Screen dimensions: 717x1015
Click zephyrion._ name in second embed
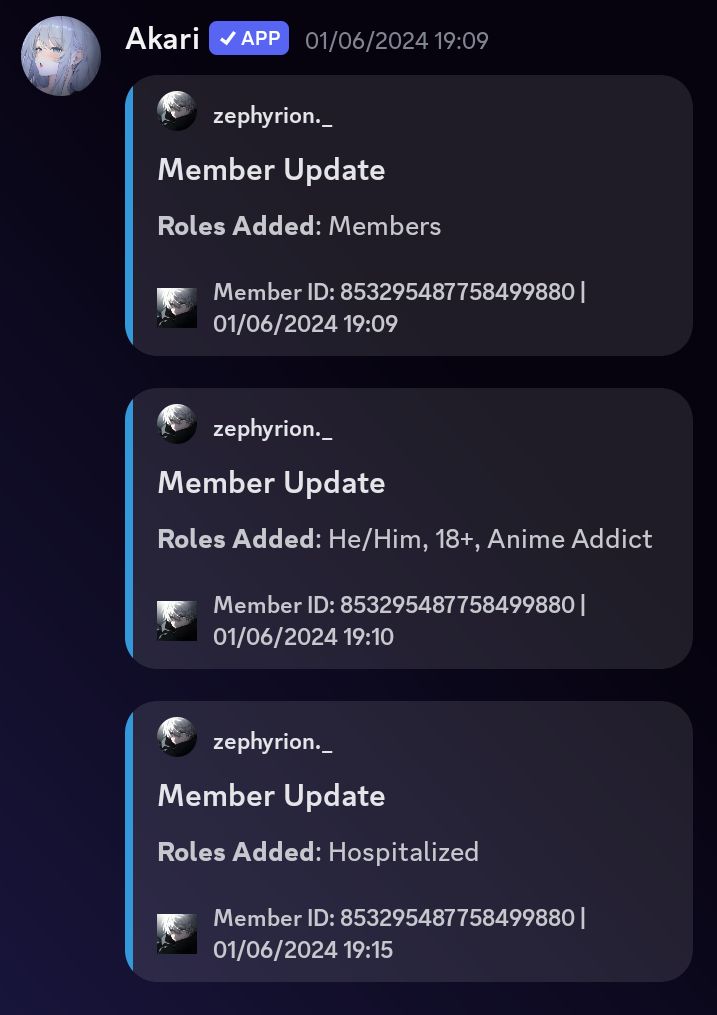coord(272,429)
